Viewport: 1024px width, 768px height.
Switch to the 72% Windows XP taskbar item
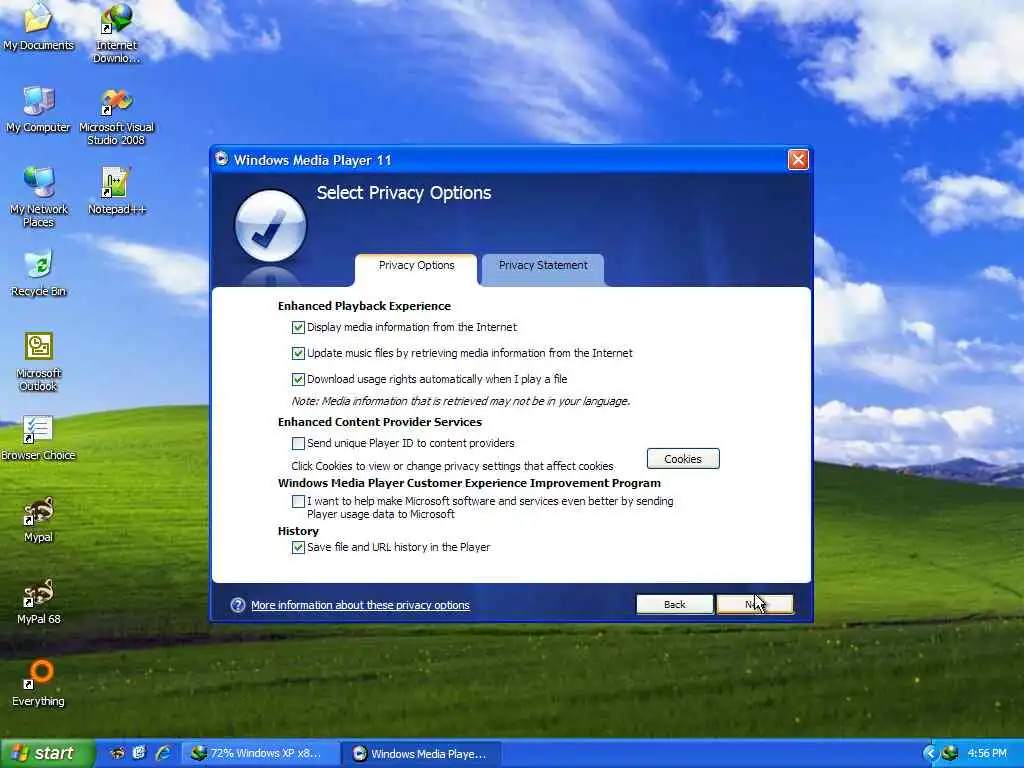260,754
